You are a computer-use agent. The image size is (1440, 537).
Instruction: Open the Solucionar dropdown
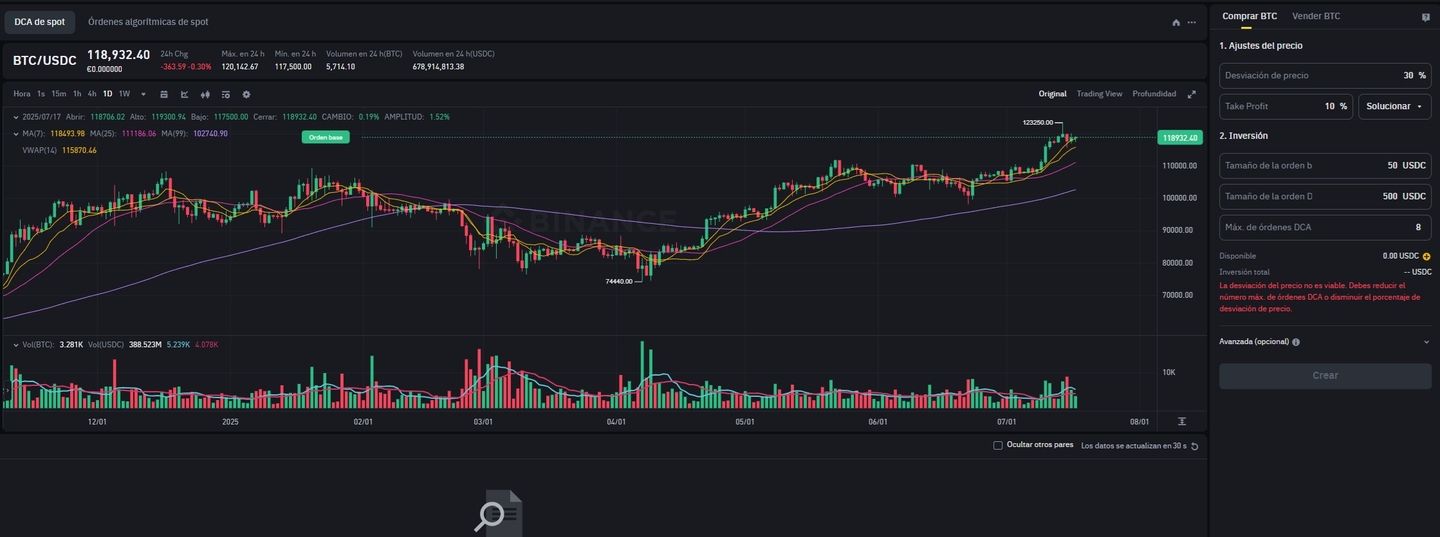(x=1394, y=106)
